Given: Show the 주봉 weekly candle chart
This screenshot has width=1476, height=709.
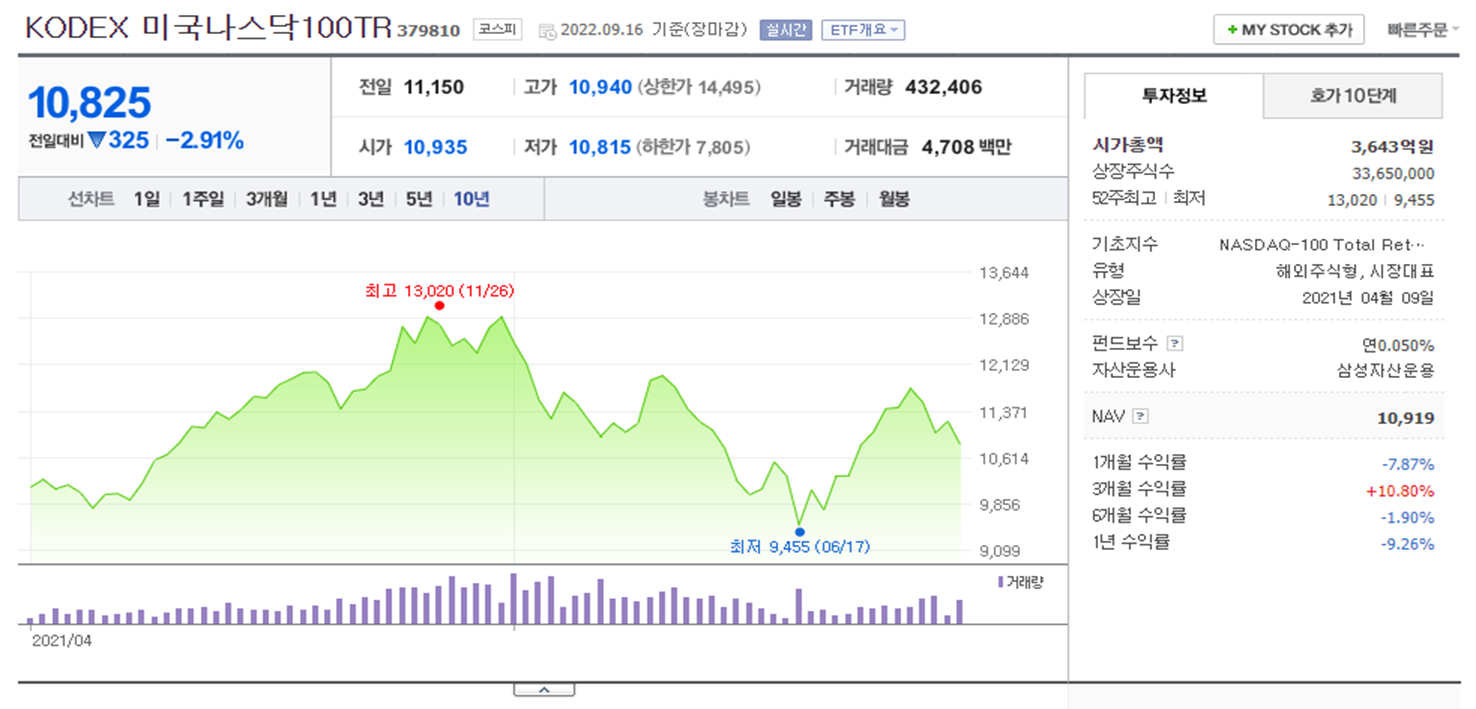Looking at the screenshot, I should (x=840, y=199).
